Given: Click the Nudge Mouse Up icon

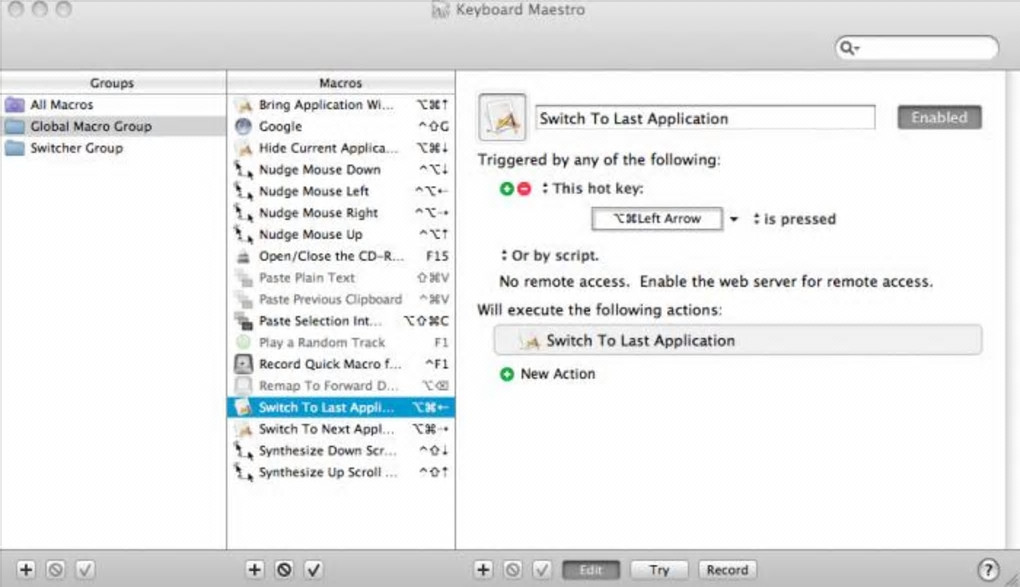Looking at the screenshot, I should point(243,234).
